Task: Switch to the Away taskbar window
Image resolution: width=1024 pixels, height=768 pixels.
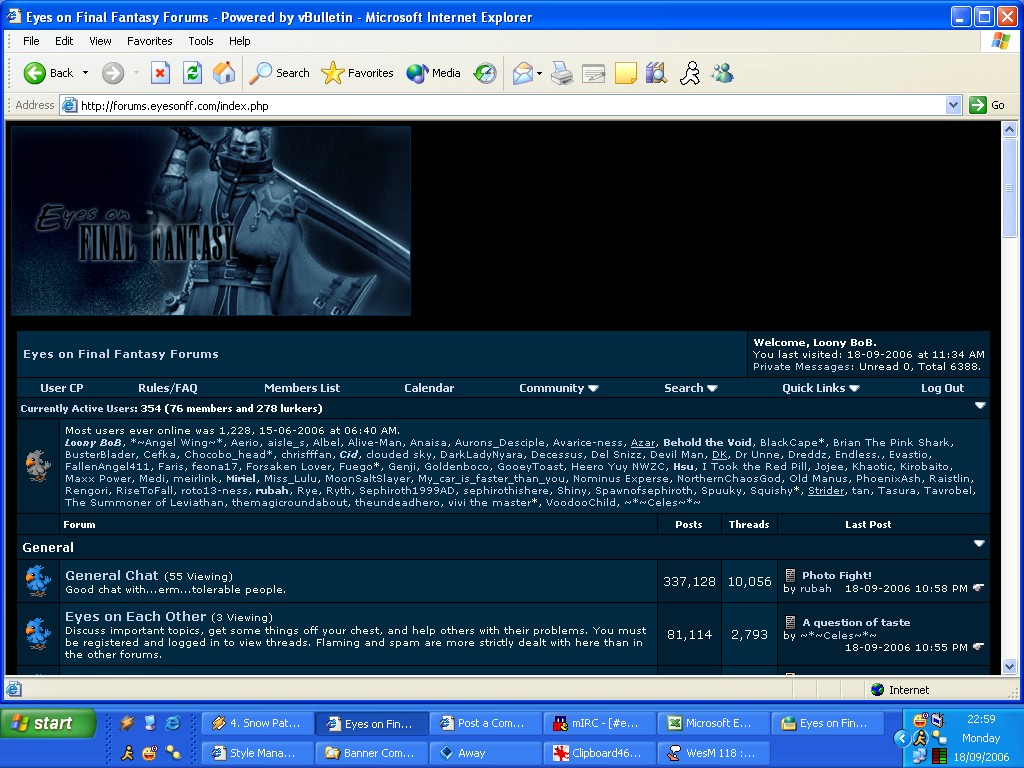Action: (x=487, y=753)
